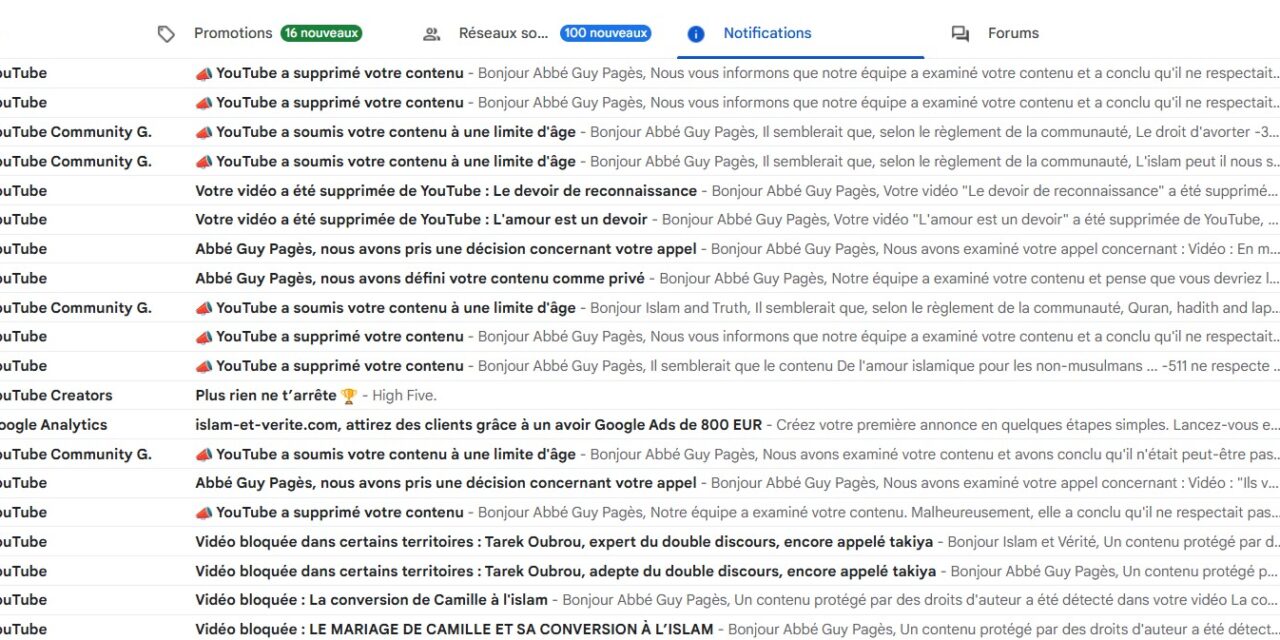1280x640 pixels.
Task: Open appeal decision email mentioning 'Vidéo : "Ils v'
Action: (x=640, y=483)
